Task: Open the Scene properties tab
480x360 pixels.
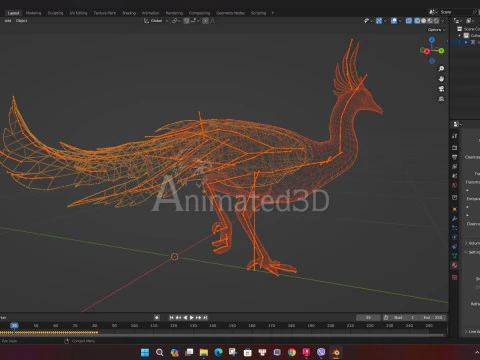Action: point(454,175)
